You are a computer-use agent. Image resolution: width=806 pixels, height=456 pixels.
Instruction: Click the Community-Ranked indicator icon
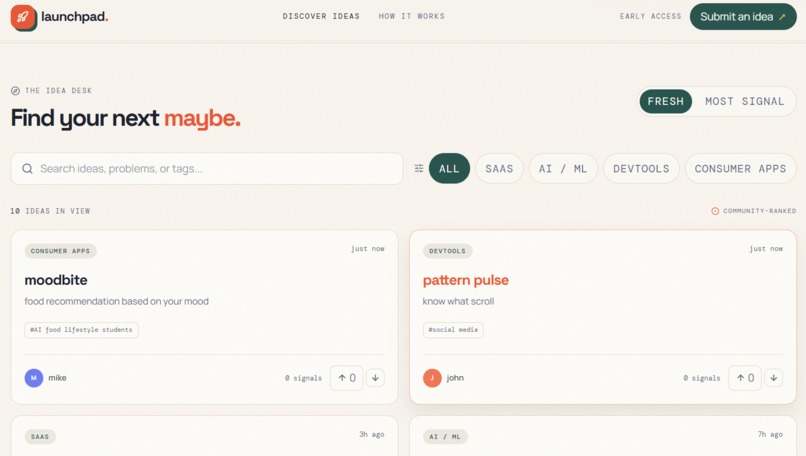(715, 211)
